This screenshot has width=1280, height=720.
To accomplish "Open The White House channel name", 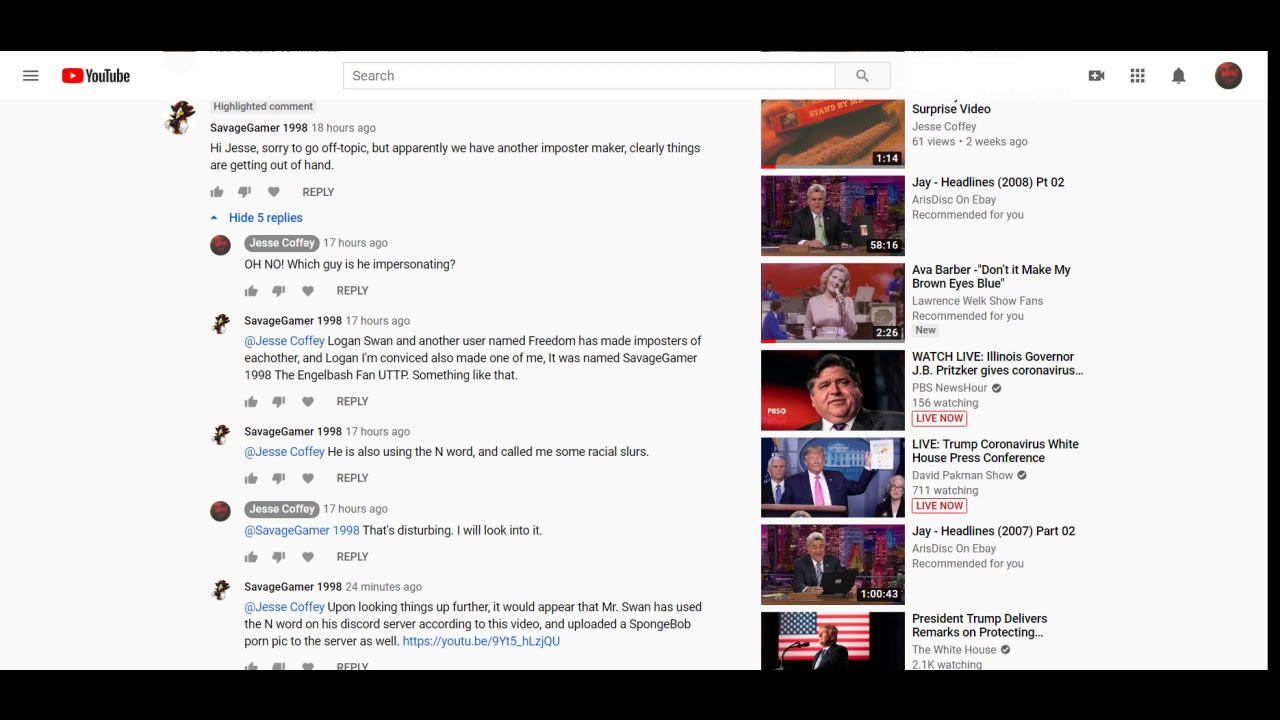I will point(953,650).
